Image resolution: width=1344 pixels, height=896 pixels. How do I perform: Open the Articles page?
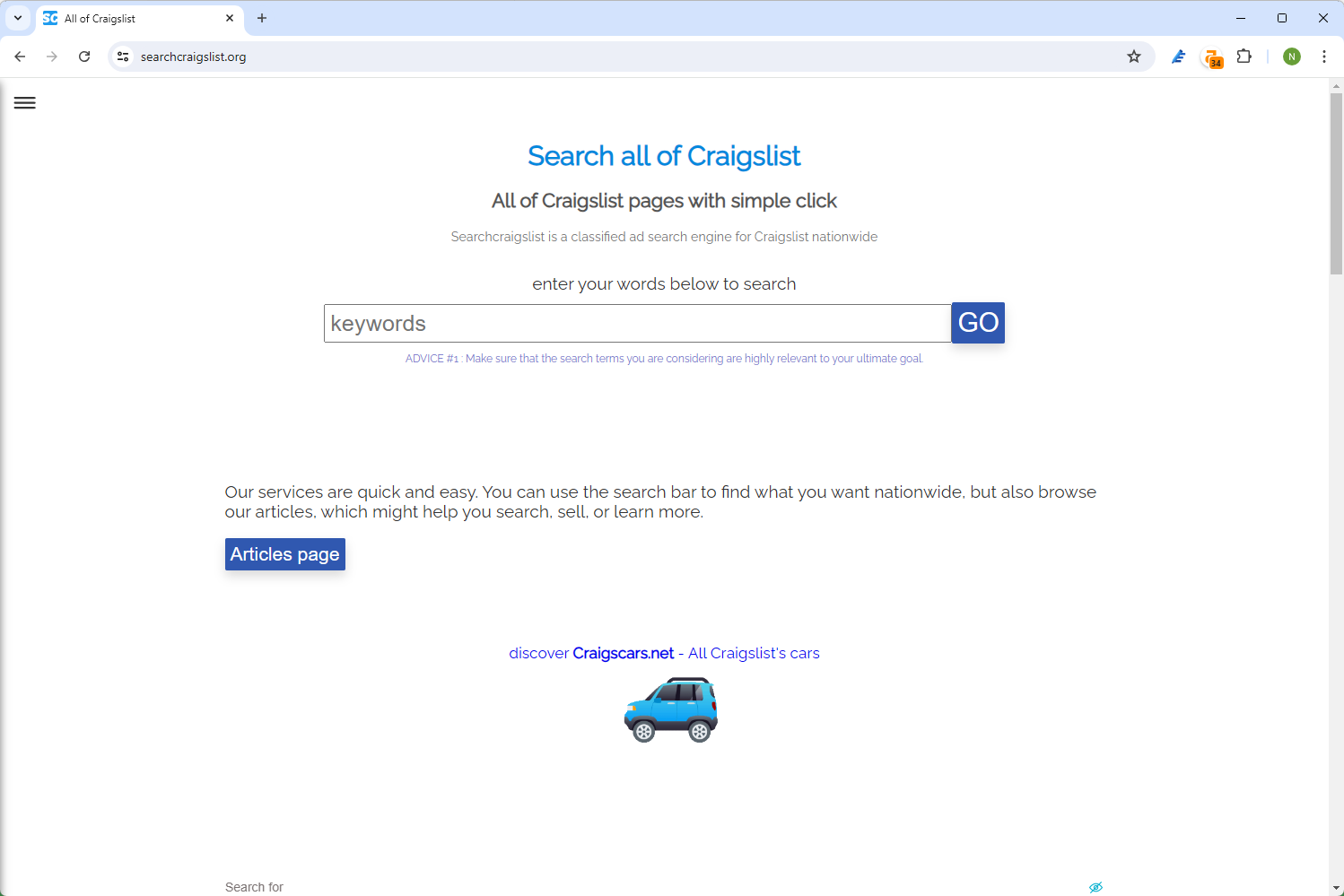point(284,553)
